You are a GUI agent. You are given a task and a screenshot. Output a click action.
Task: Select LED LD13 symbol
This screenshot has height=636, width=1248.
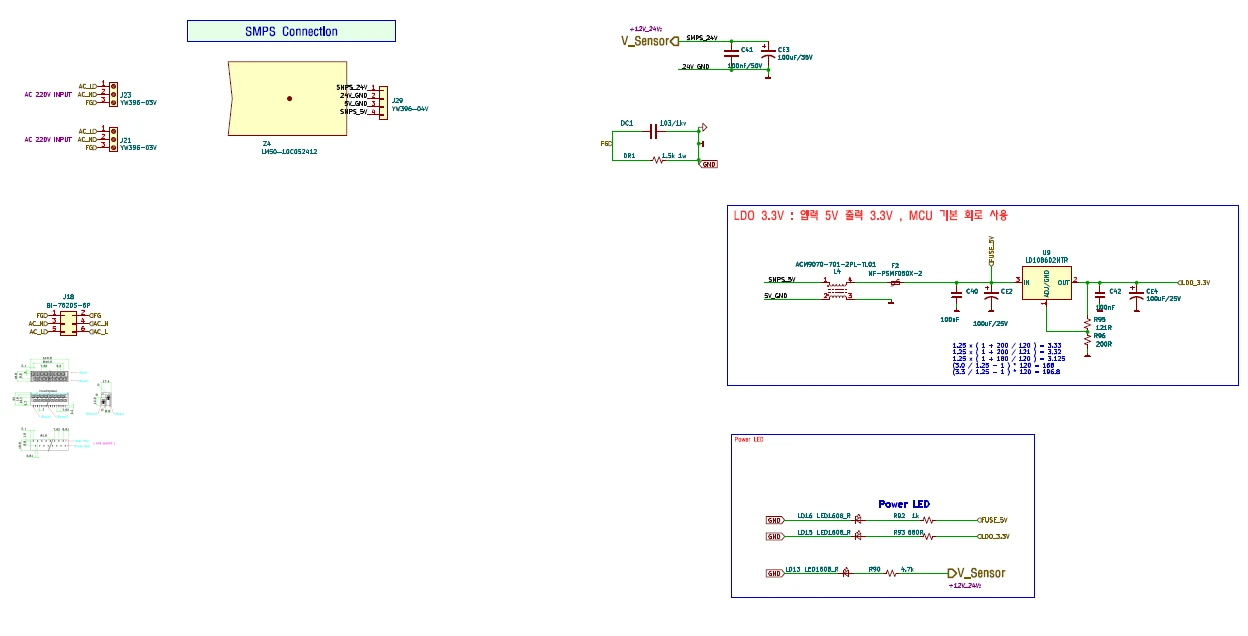coord(846,573)
